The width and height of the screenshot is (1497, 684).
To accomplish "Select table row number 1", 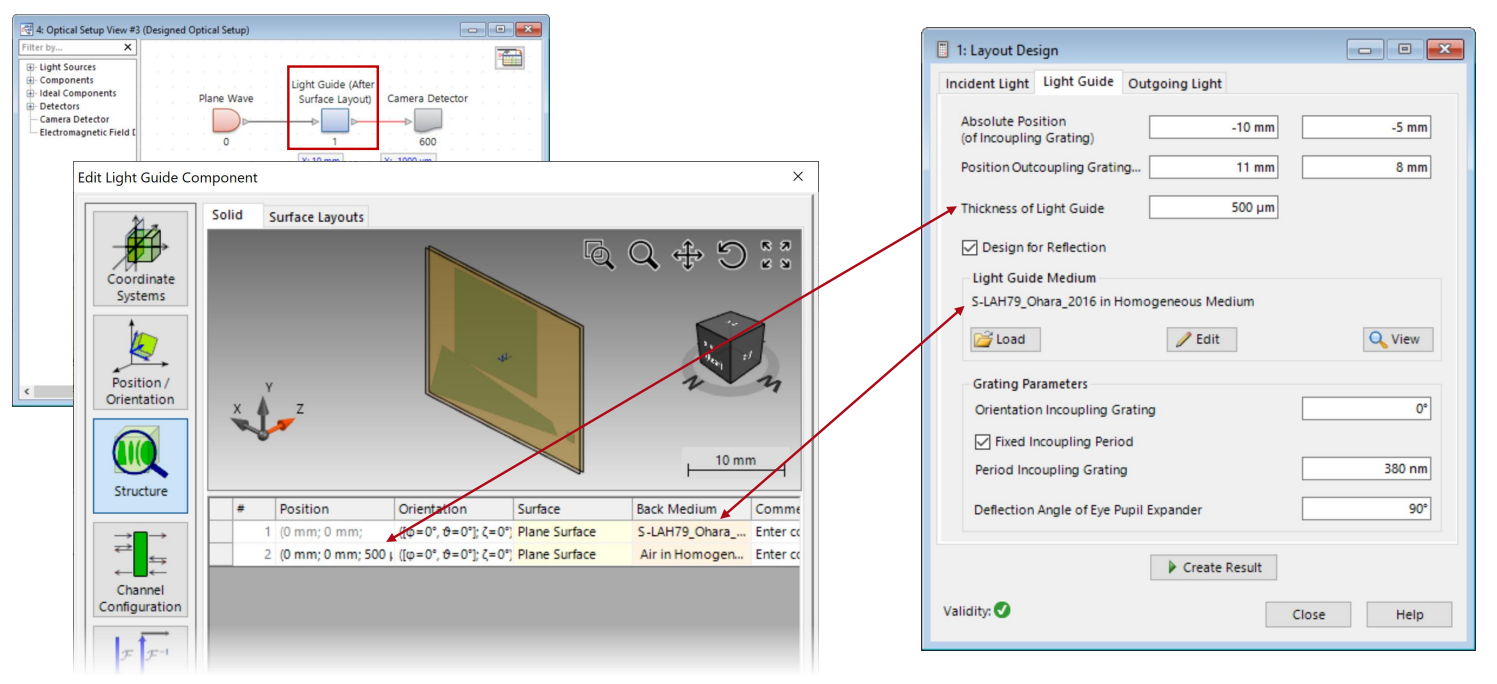I will point(253,532).
